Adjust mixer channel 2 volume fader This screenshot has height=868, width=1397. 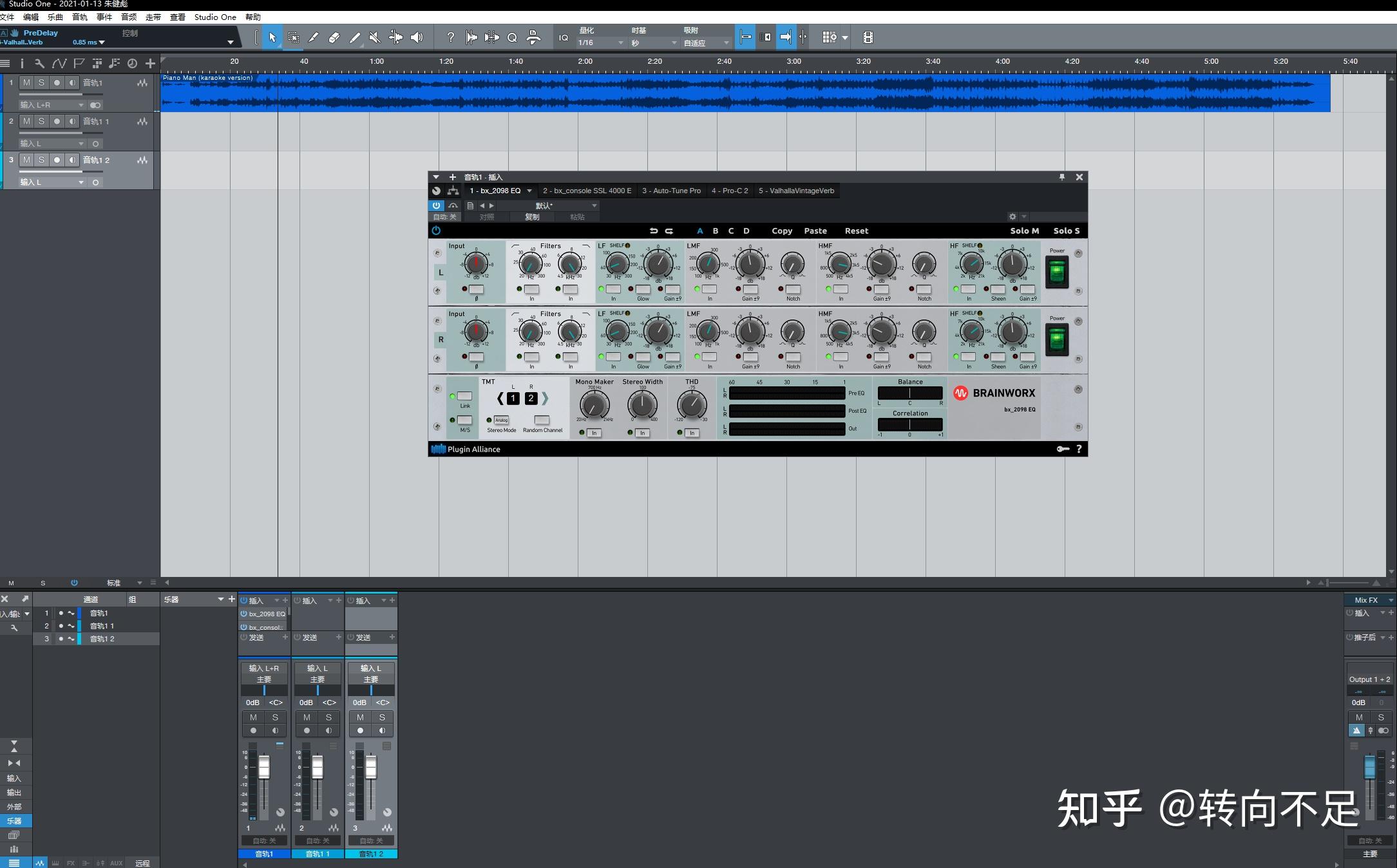(318, 767)
